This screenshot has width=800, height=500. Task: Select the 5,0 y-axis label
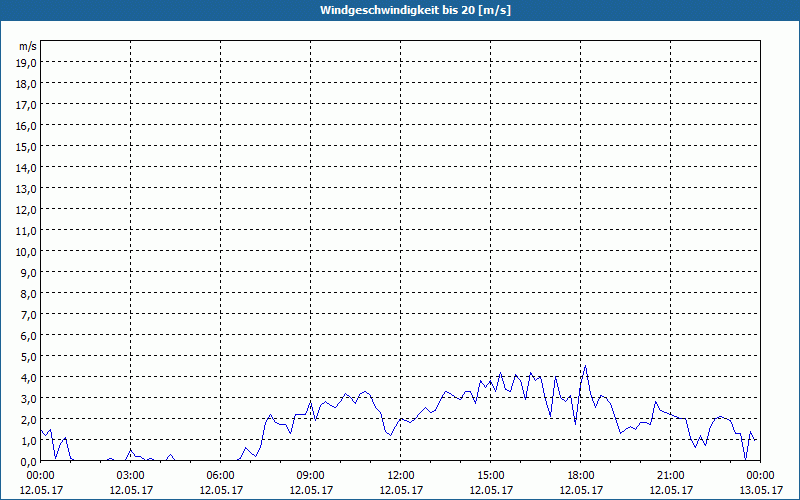point(30,357)
